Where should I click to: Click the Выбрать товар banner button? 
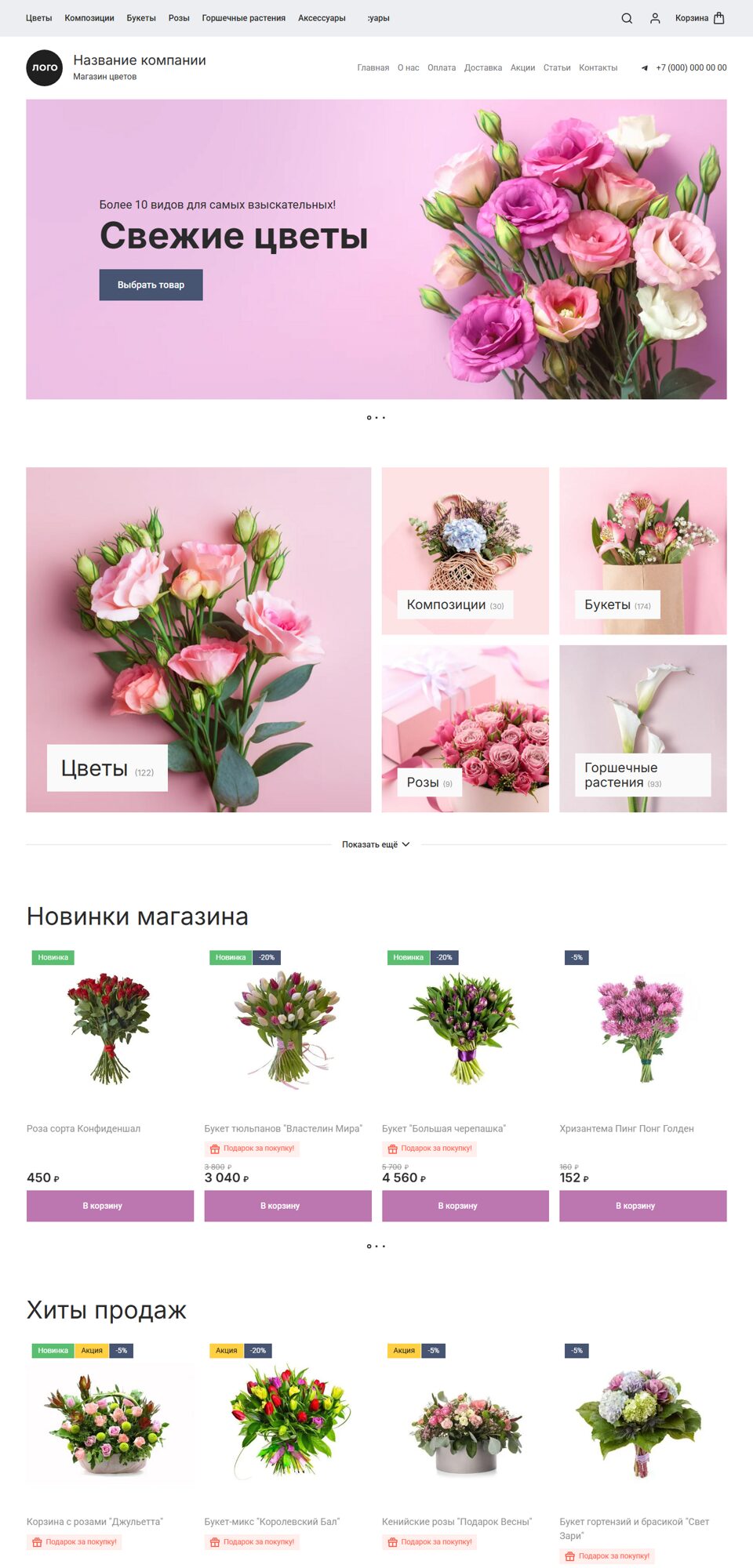click(x=151, y=285)
